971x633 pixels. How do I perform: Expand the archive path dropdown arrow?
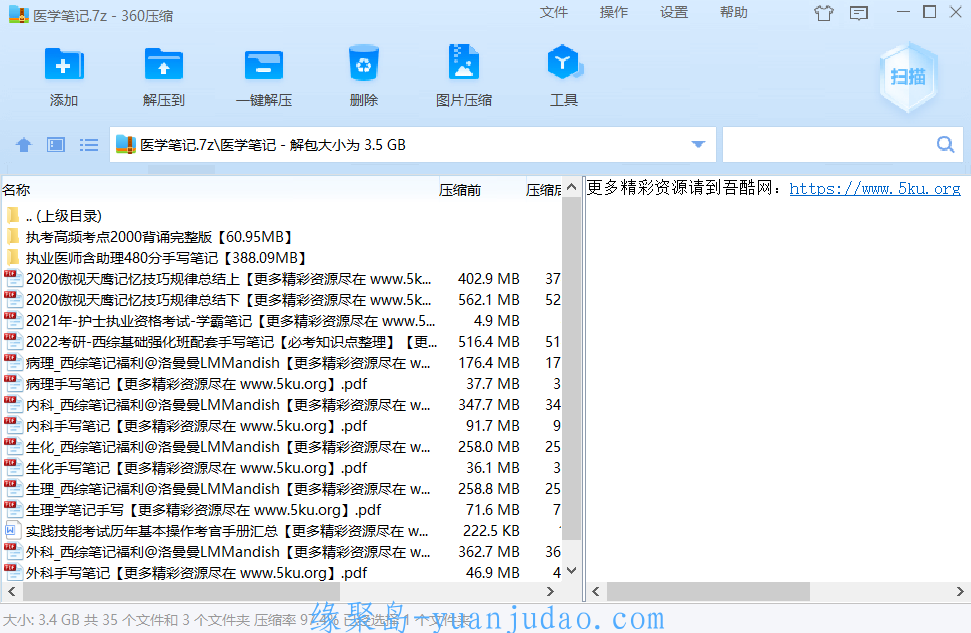[x=699, y=145]
